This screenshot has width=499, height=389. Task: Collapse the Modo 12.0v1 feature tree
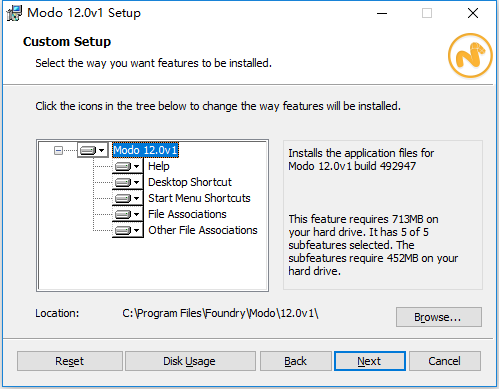58,151
